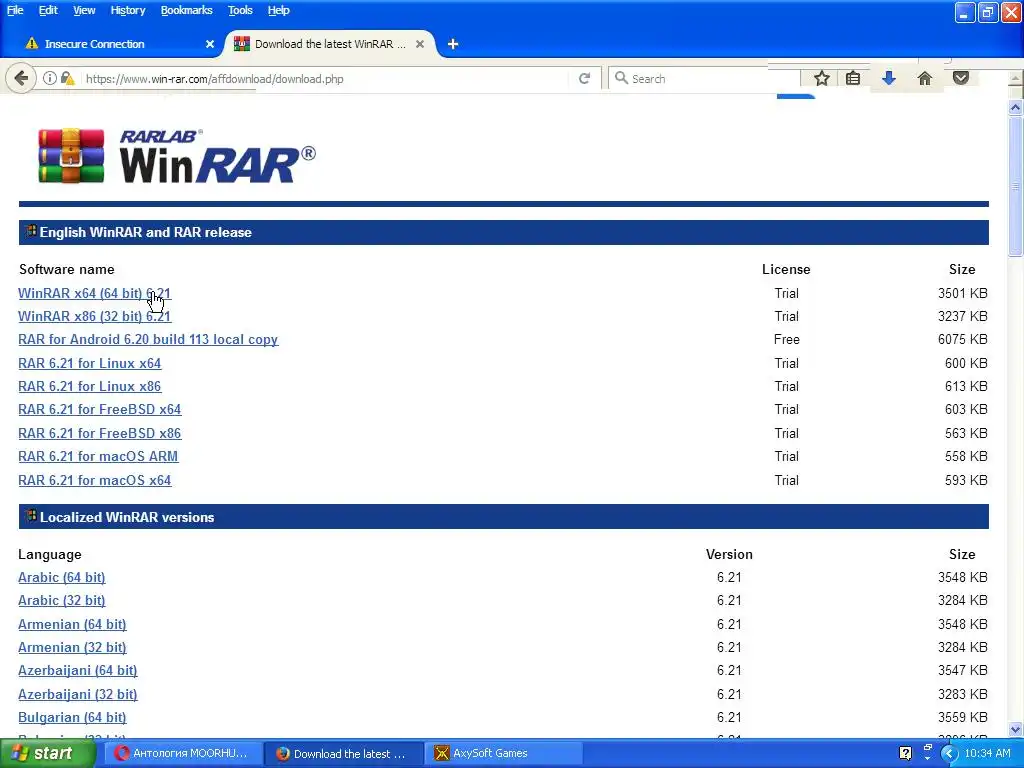Close the Download the latest WinRAR tab
The image size is (1024, 768).
(420, 44)
